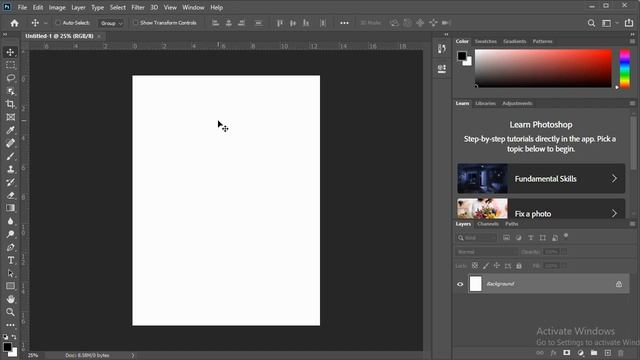This screenshot has height=360, width=640.
Task: Select the History Brush tool
Action: click(11, 182)
